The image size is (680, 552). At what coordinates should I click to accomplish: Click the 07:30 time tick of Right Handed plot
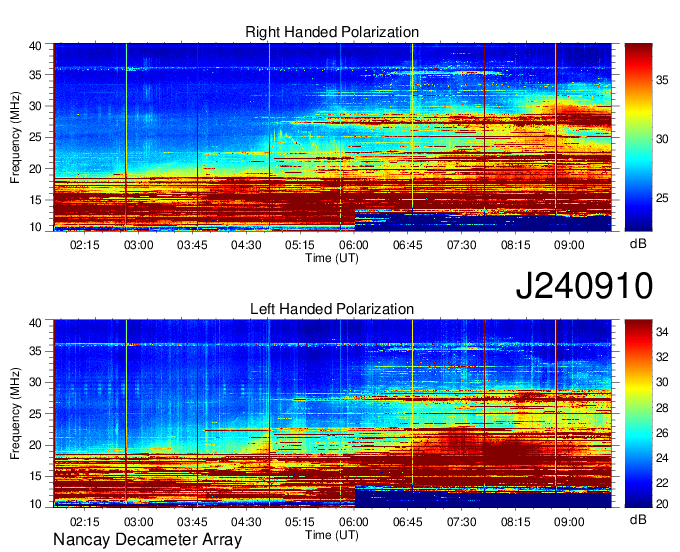[x=461, y=245]
